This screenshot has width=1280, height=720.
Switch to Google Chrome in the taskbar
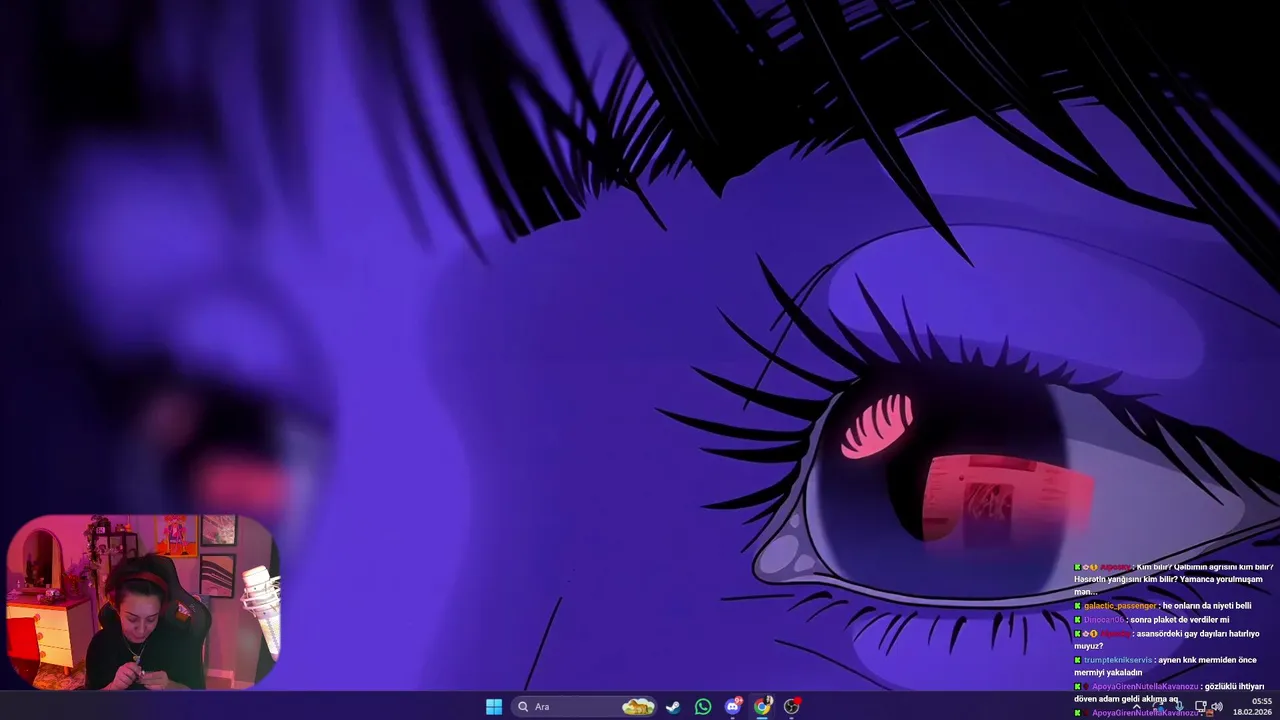[x=762, y=706]
